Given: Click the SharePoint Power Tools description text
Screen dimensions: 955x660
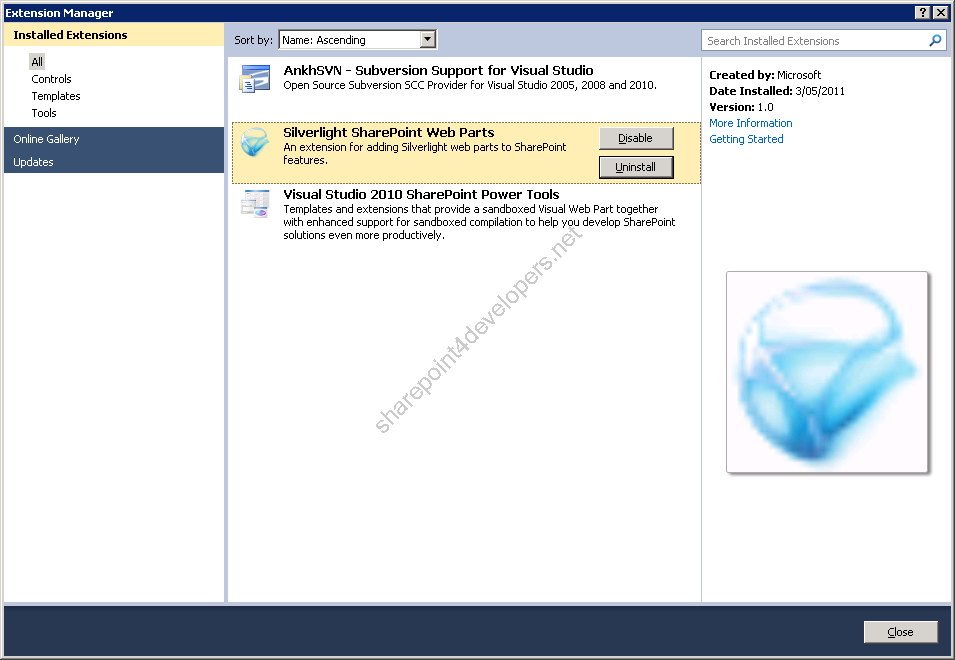Looking at the screenshot, I should 479,222.
